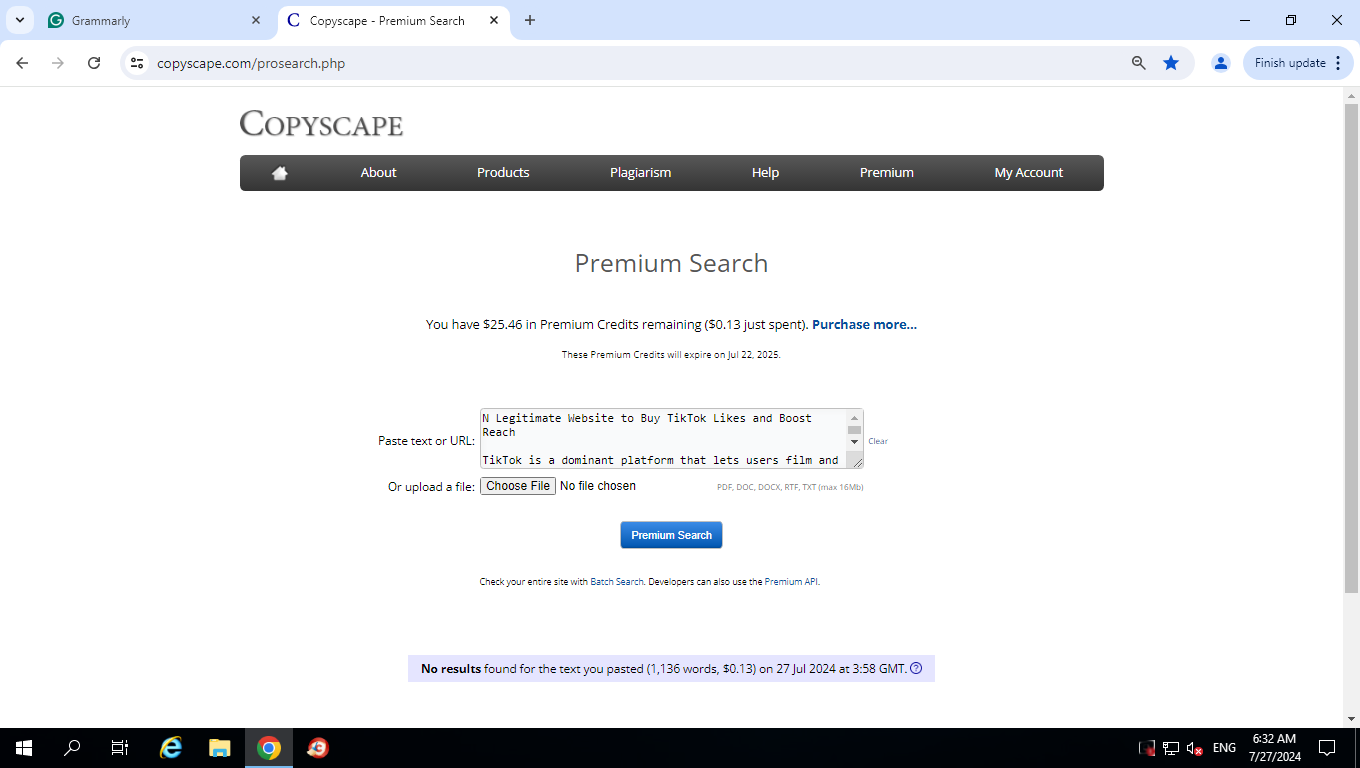Click the text box scroll-down arrow
Image resolution: width=1360 pixels, height=768 pixels.
854,441
